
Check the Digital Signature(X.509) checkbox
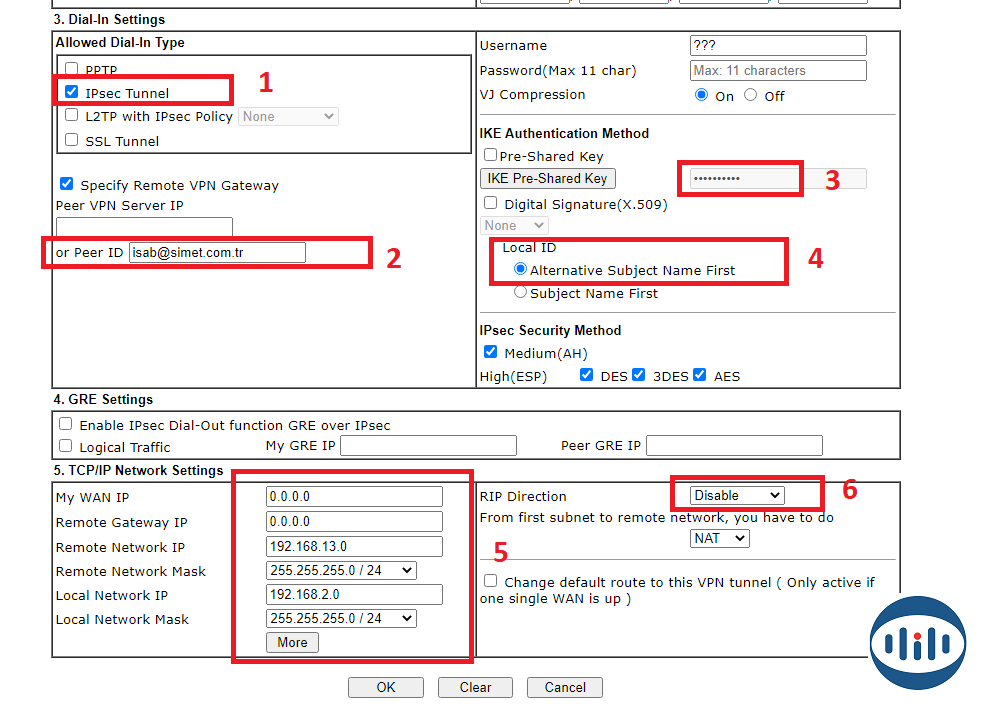[490, 203]
